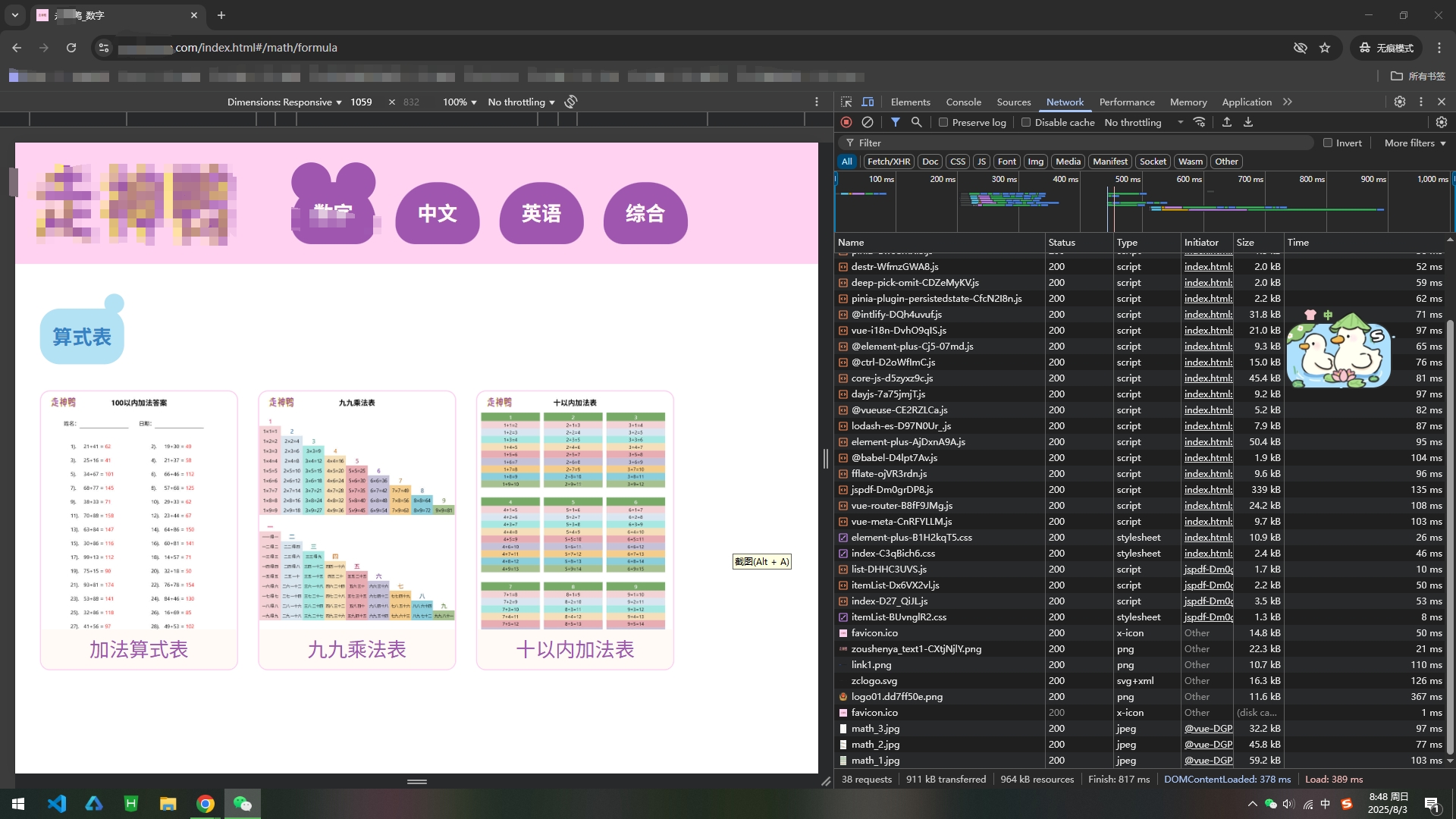Viewport: 1456px width, 819px height.
Task: Clear the network log
Action: click(x=868, y=122)
